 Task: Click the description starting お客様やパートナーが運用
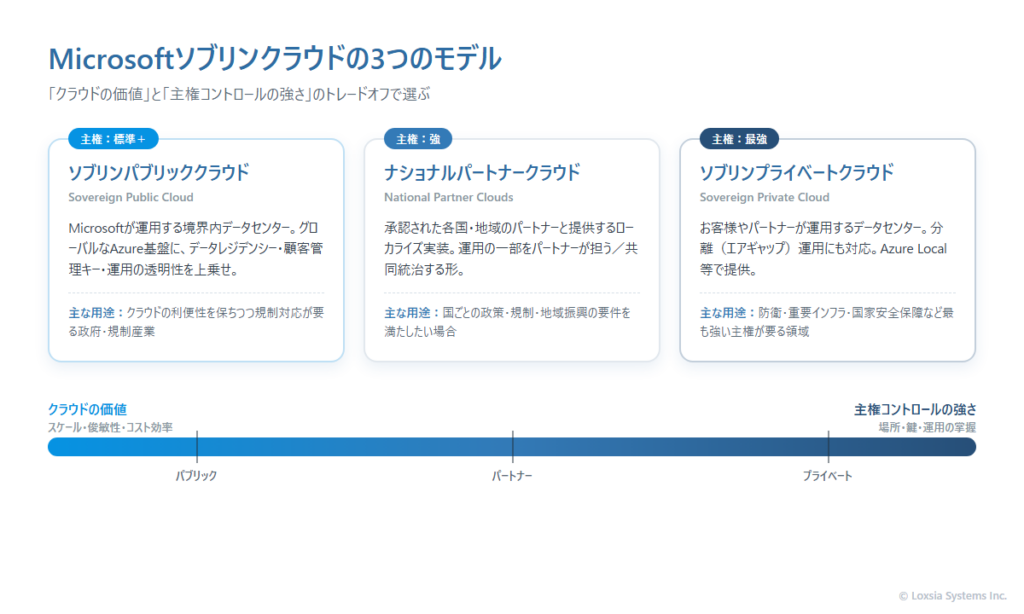[824, 248]
